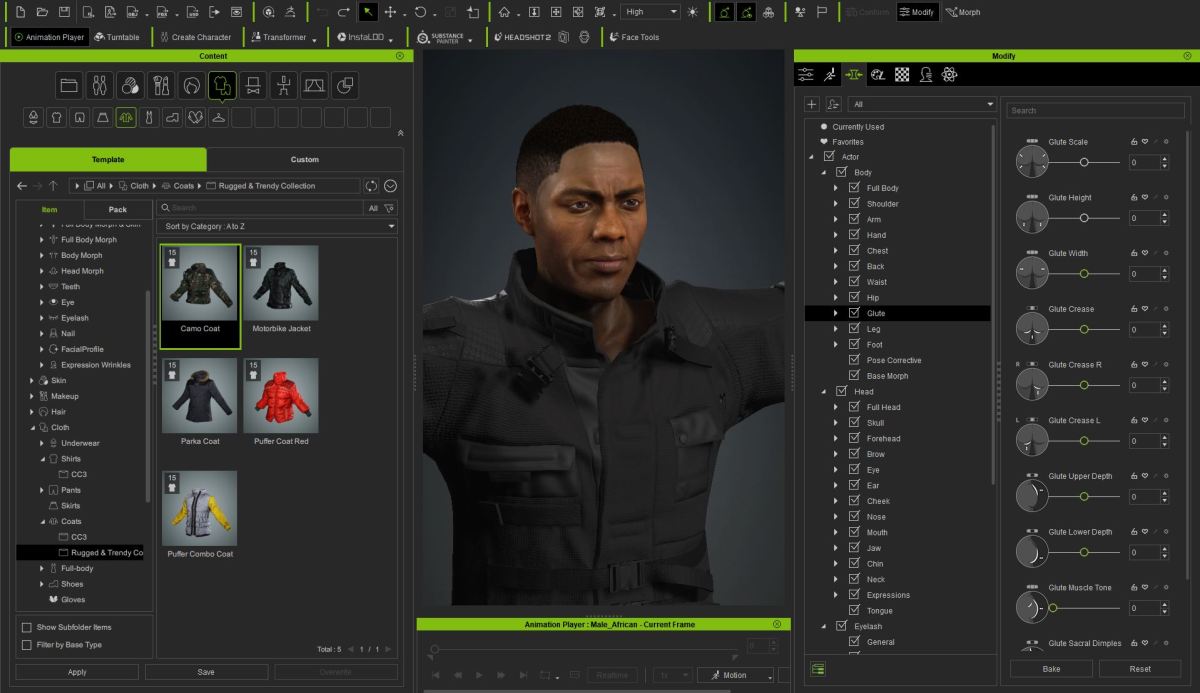Click the Save button in Content panel
The image size is (1200, 693).
click(x=206, y=672)
